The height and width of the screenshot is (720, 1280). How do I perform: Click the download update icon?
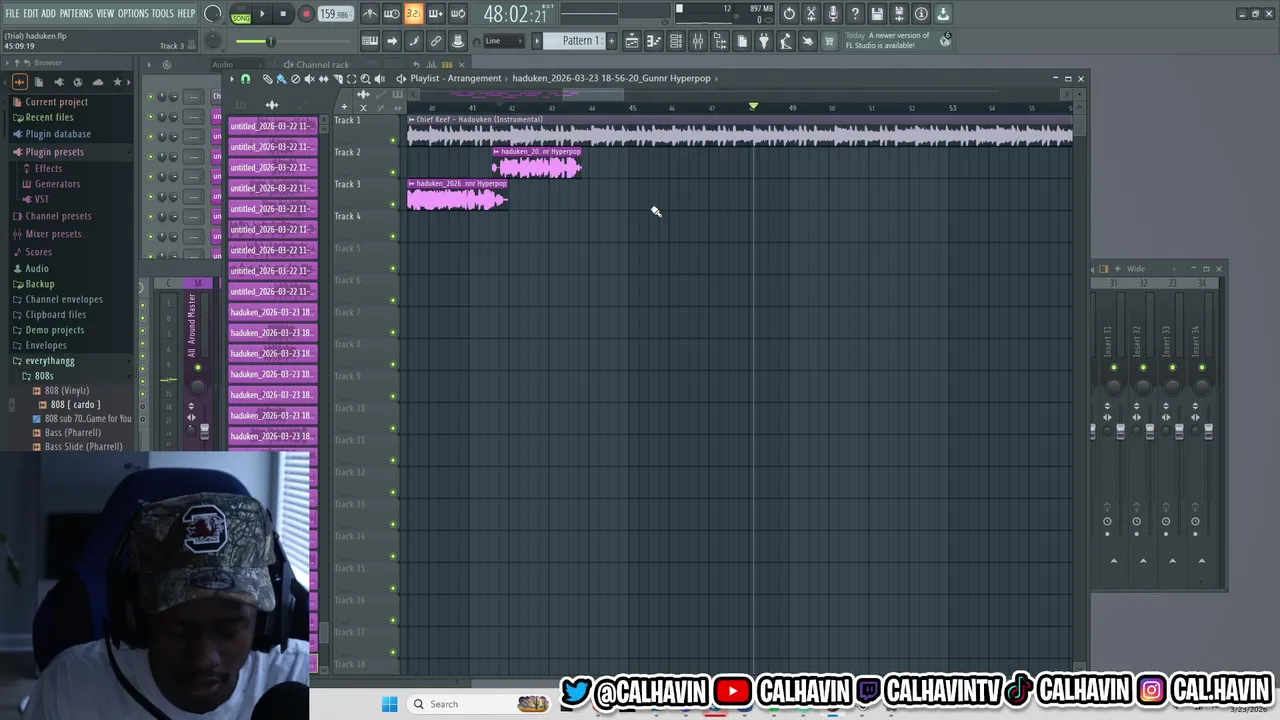click(943, 14)
